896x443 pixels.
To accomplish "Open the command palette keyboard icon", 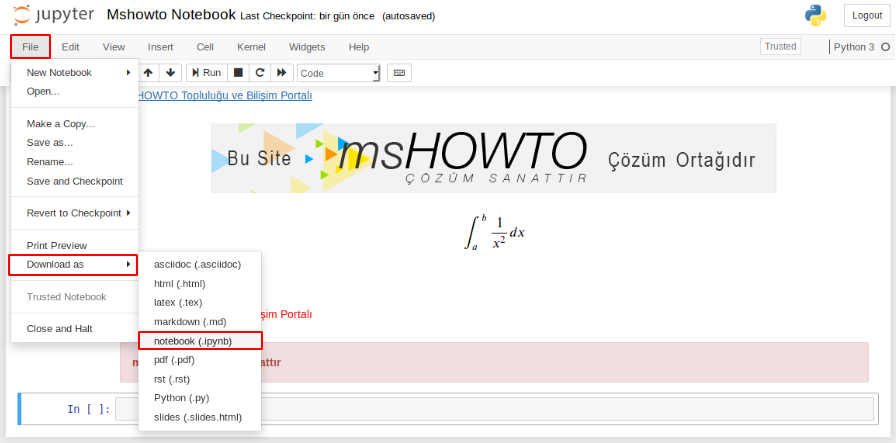I will pos(399,73).
